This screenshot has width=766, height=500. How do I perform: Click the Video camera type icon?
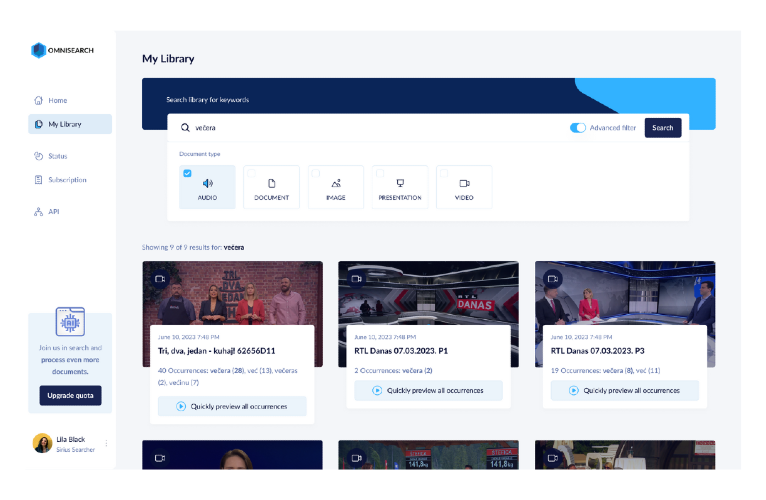(465, 183)
